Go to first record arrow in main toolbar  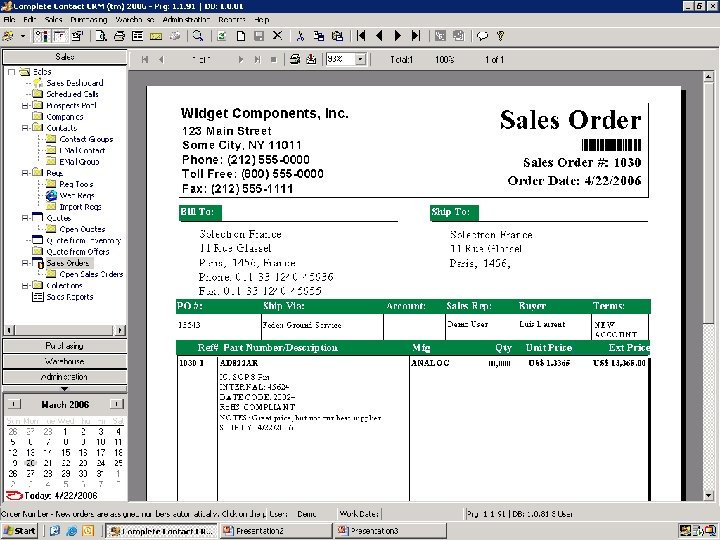click(361, 36)
